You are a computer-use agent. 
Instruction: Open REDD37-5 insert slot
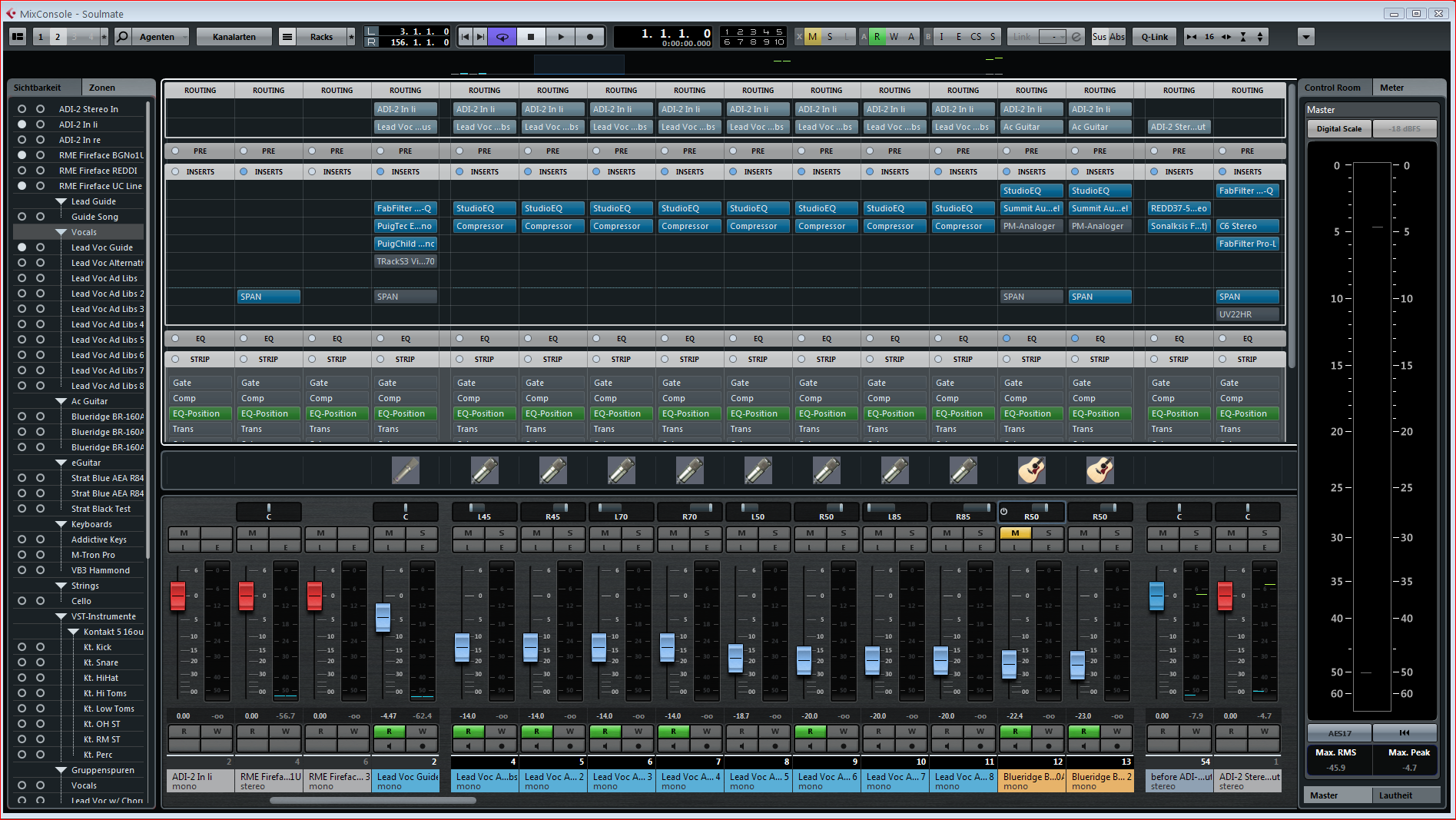[1179, 208]
